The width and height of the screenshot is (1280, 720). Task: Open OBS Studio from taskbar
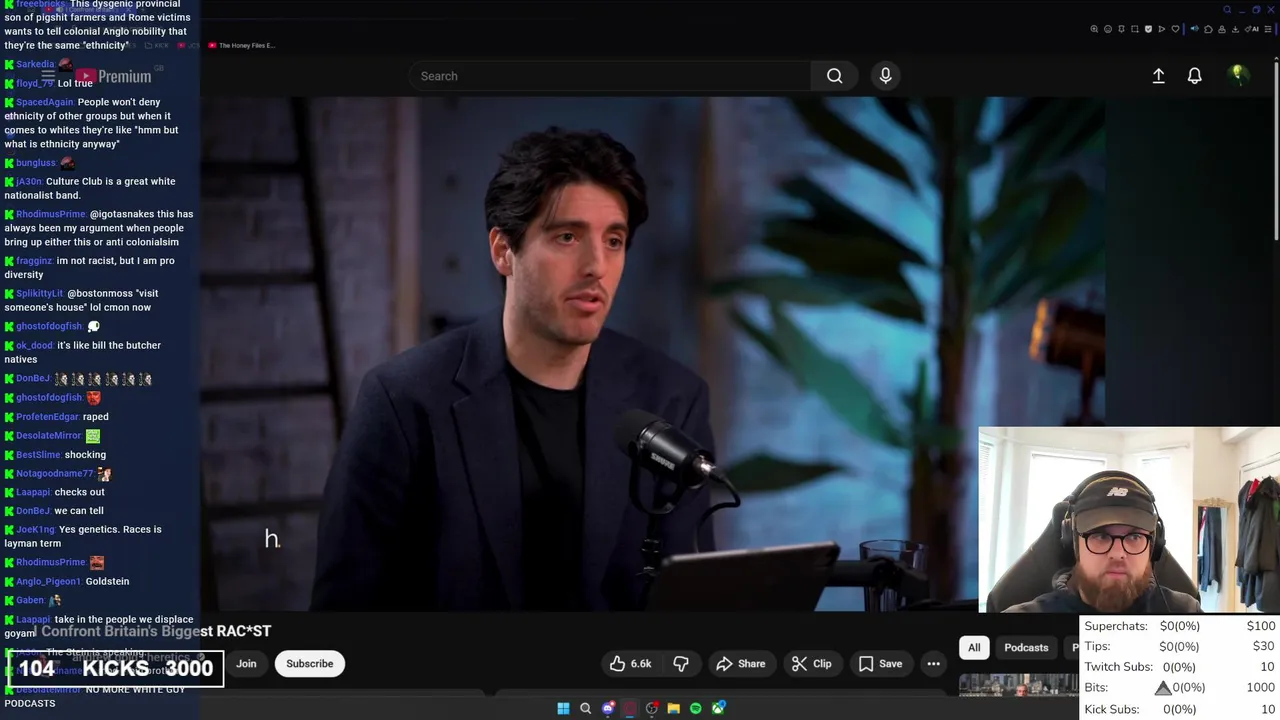click(652, 708)
